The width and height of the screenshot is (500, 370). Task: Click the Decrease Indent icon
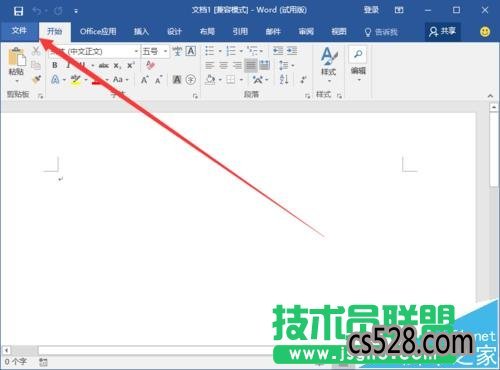tap(278, 51)
